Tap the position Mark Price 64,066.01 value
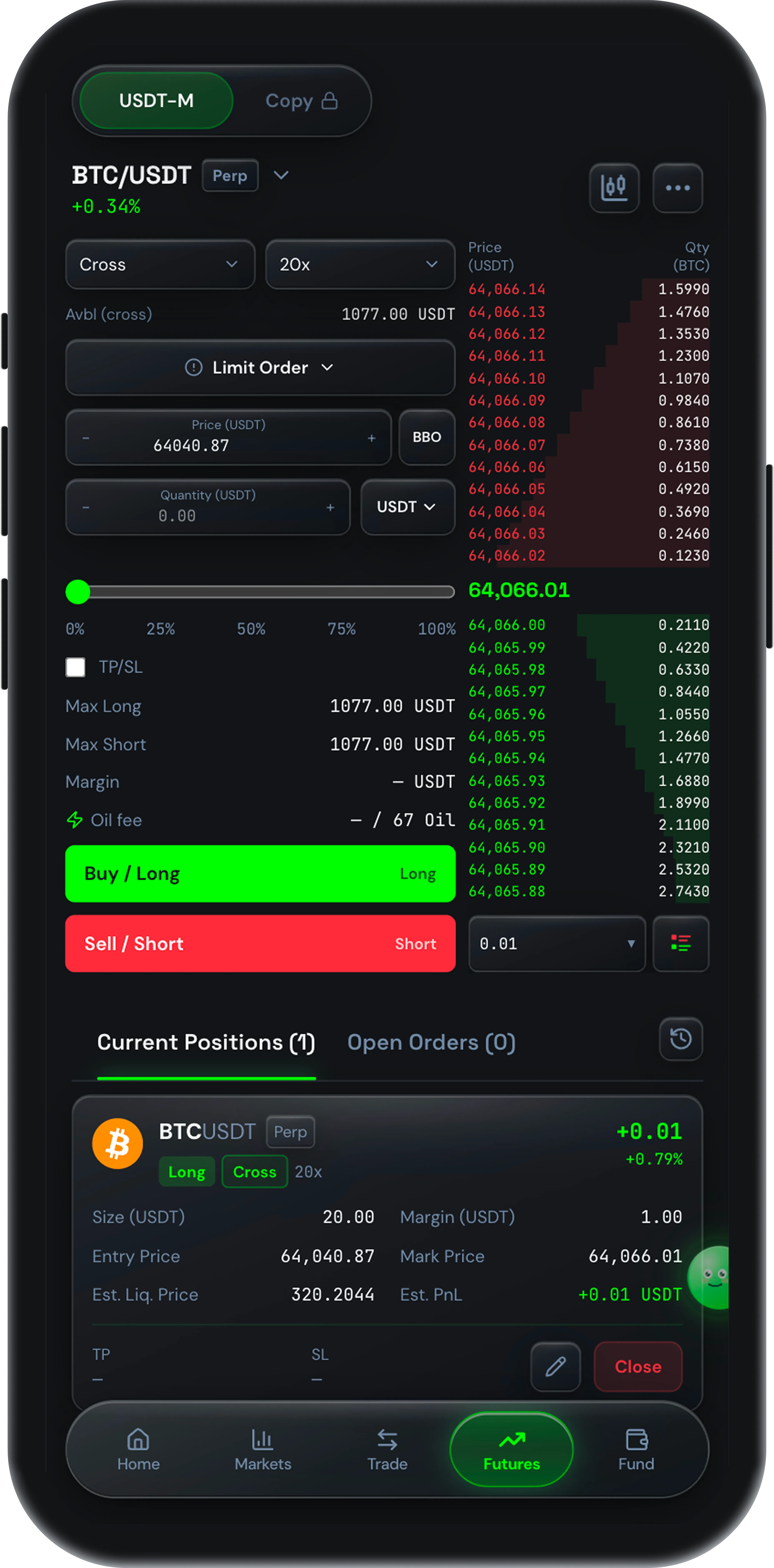774x1568 pixels. coord(635,1256)
